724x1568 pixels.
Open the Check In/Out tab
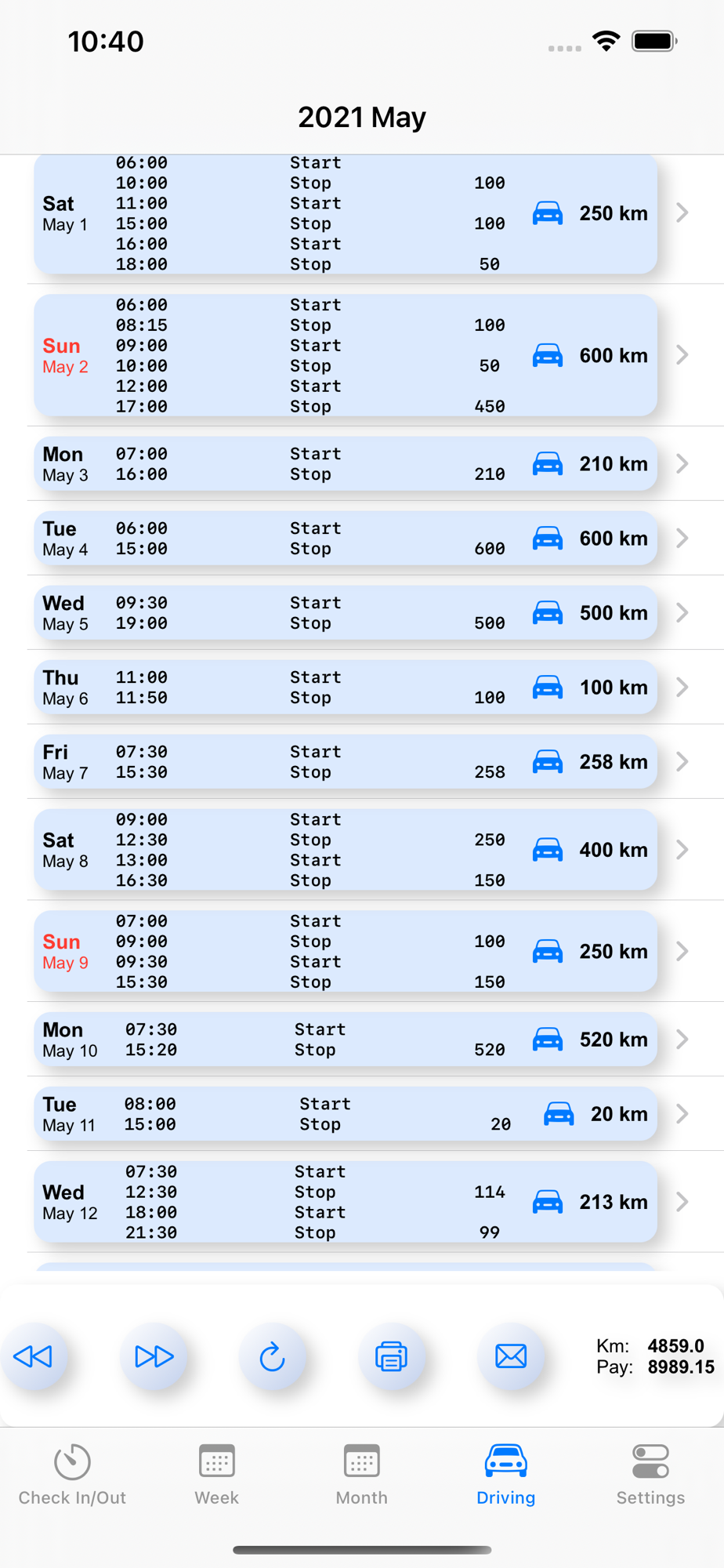72,1475
